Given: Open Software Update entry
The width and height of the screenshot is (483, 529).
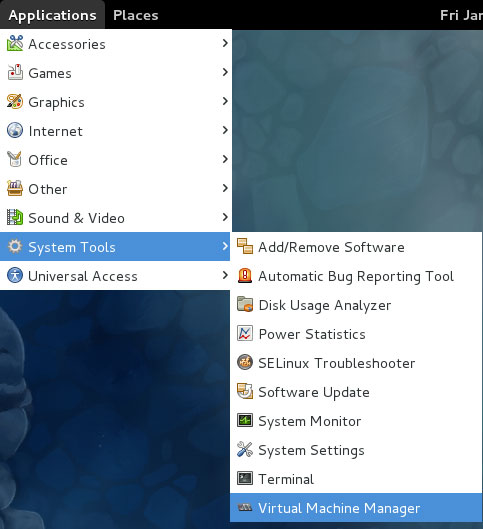Looking at the screenshot, I should click(356, 392).
